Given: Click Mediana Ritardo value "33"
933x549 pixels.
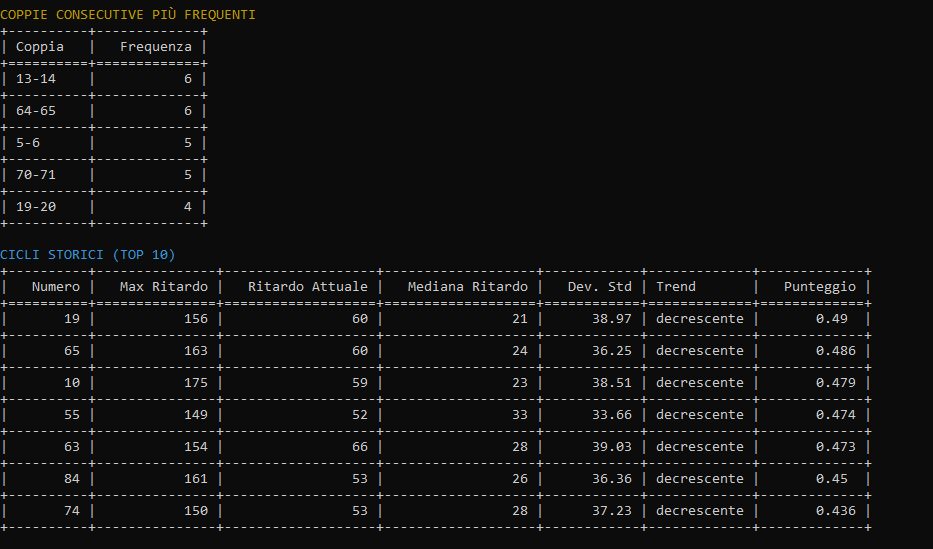Looking at the screenshot, I should pos(520,415).
